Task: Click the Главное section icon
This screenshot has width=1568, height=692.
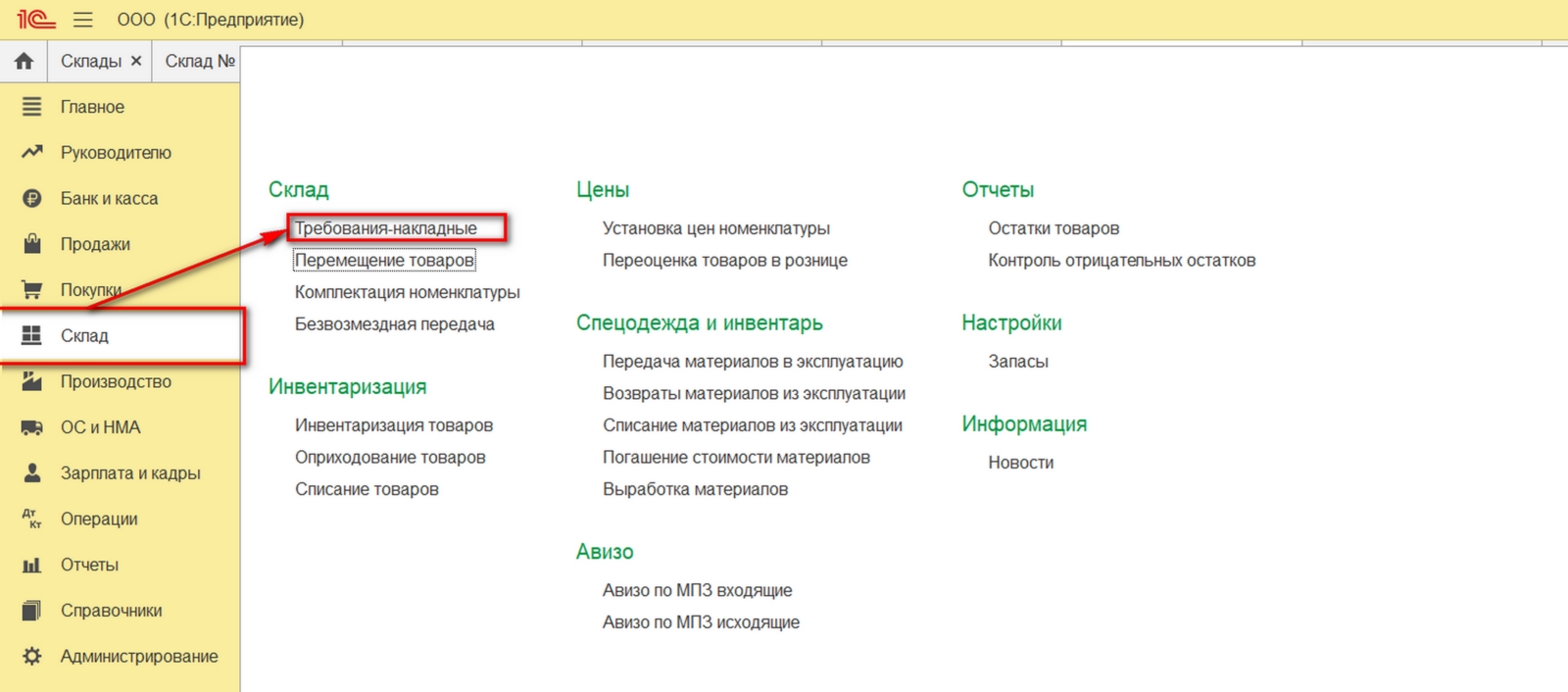Action: (32, 107)
